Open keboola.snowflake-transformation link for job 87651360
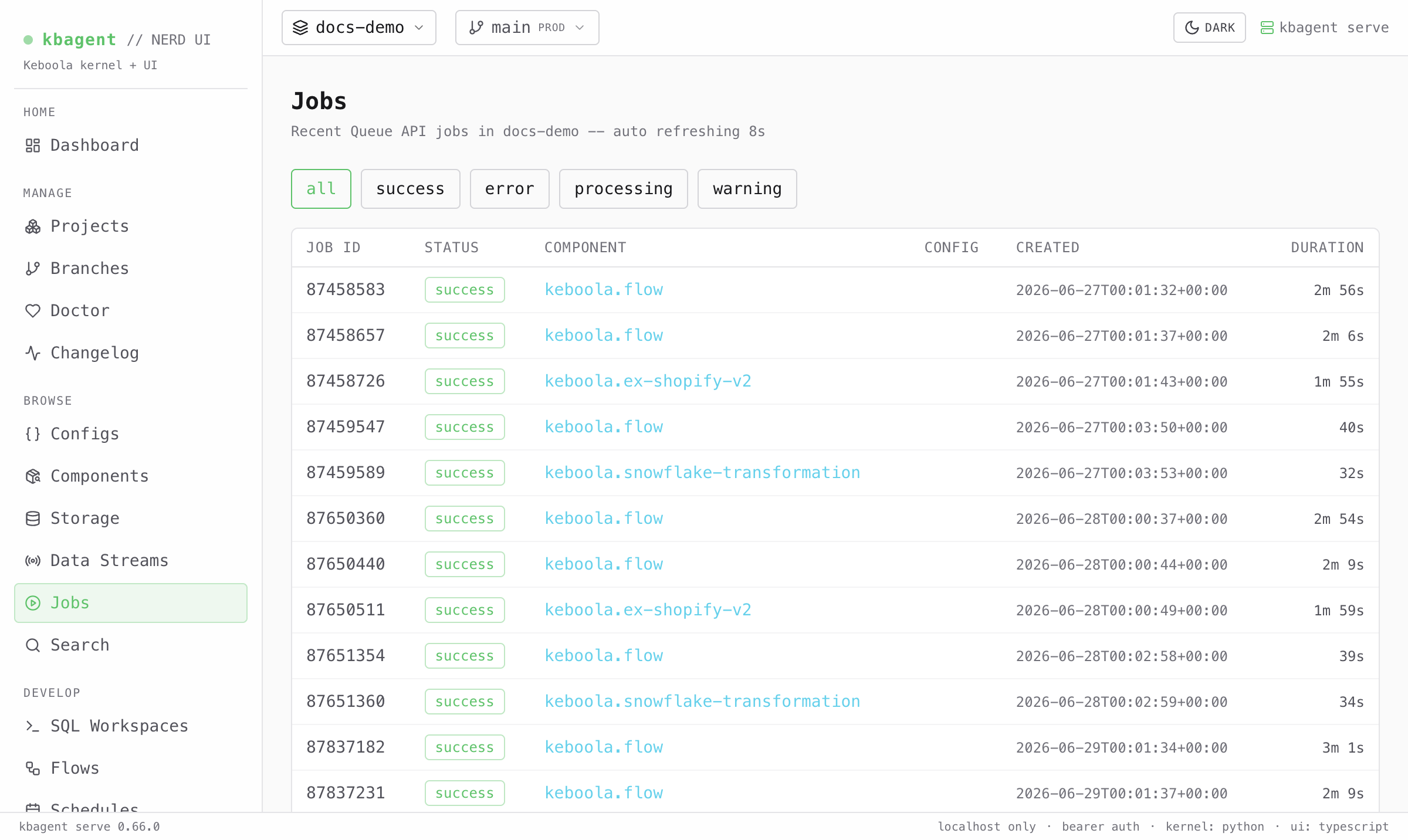Image resolution: width=1408 pixels, height=840 pixels. click(702, 702)
